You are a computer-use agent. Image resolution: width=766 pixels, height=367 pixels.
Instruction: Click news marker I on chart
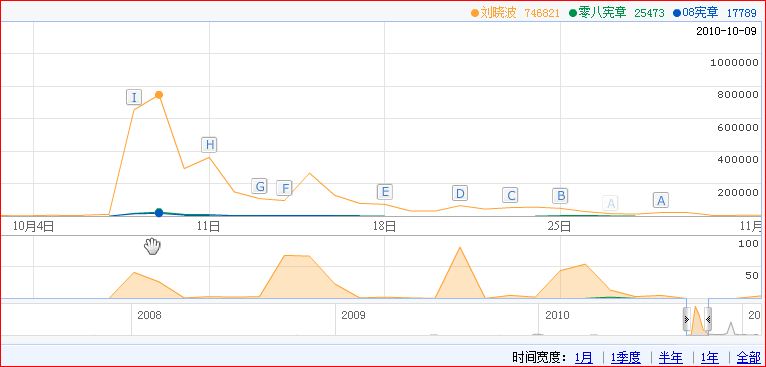pyautogui.click(x=134, y=97)
